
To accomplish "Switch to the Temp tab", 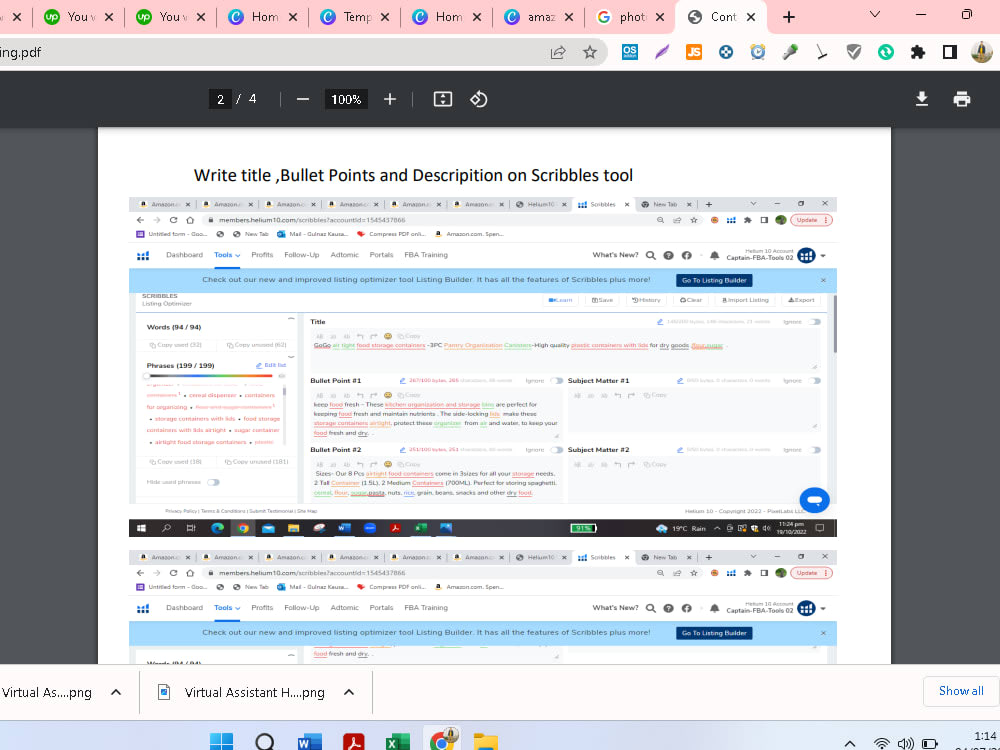I will [x=355, y=17].
